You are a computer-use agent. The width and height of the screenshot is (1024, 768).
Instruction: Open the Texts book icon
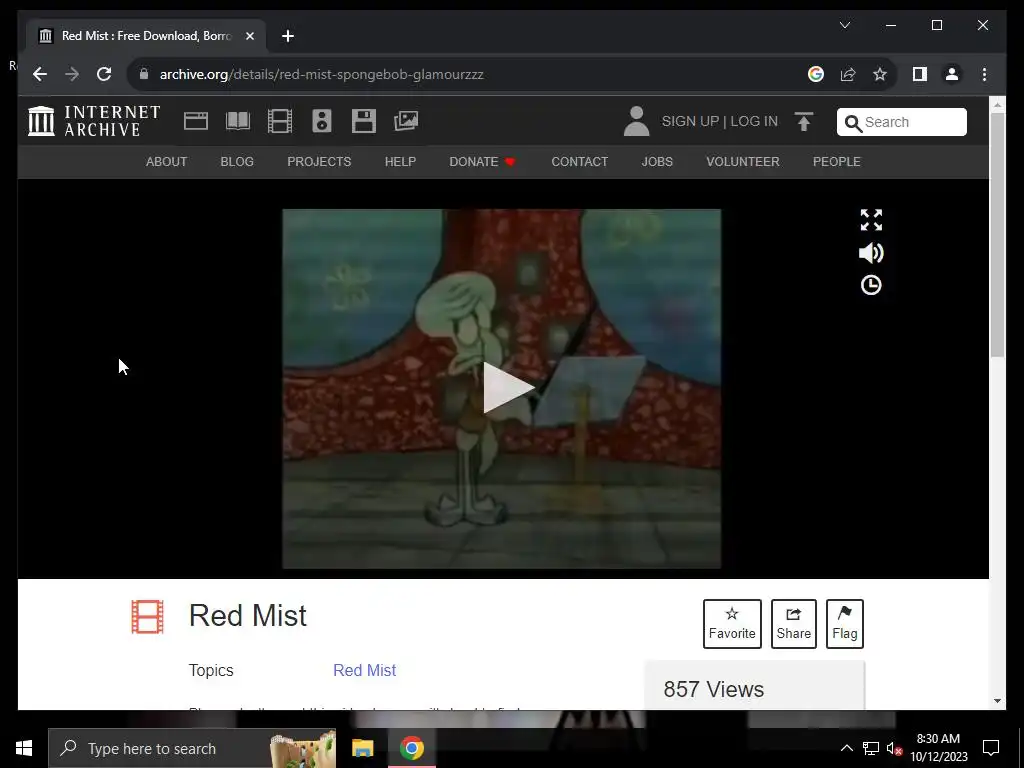[x=238, y=121]
